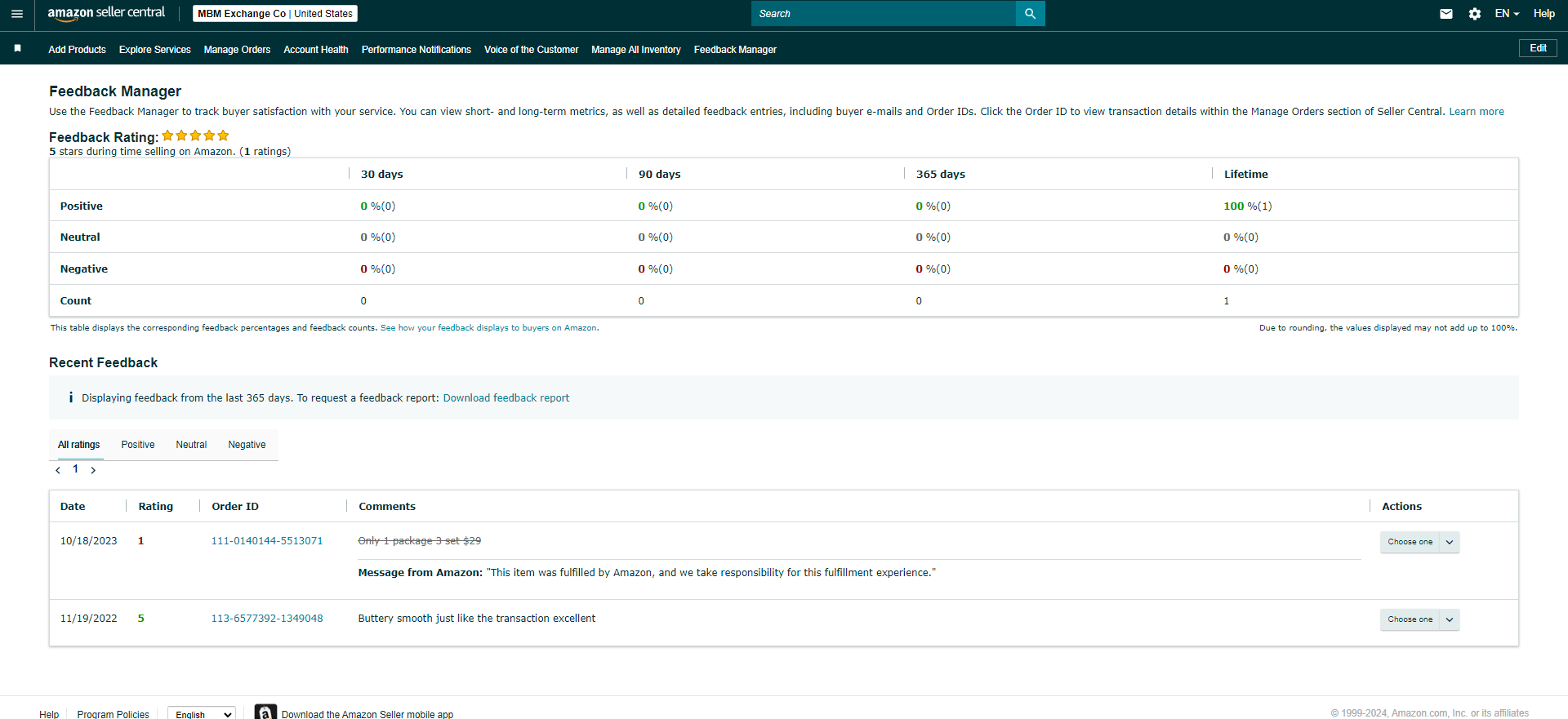This screenshot has width=1568, height=719.
Task: Click the Neutral row label in metrics table
Action: click(x=80, y=237)
